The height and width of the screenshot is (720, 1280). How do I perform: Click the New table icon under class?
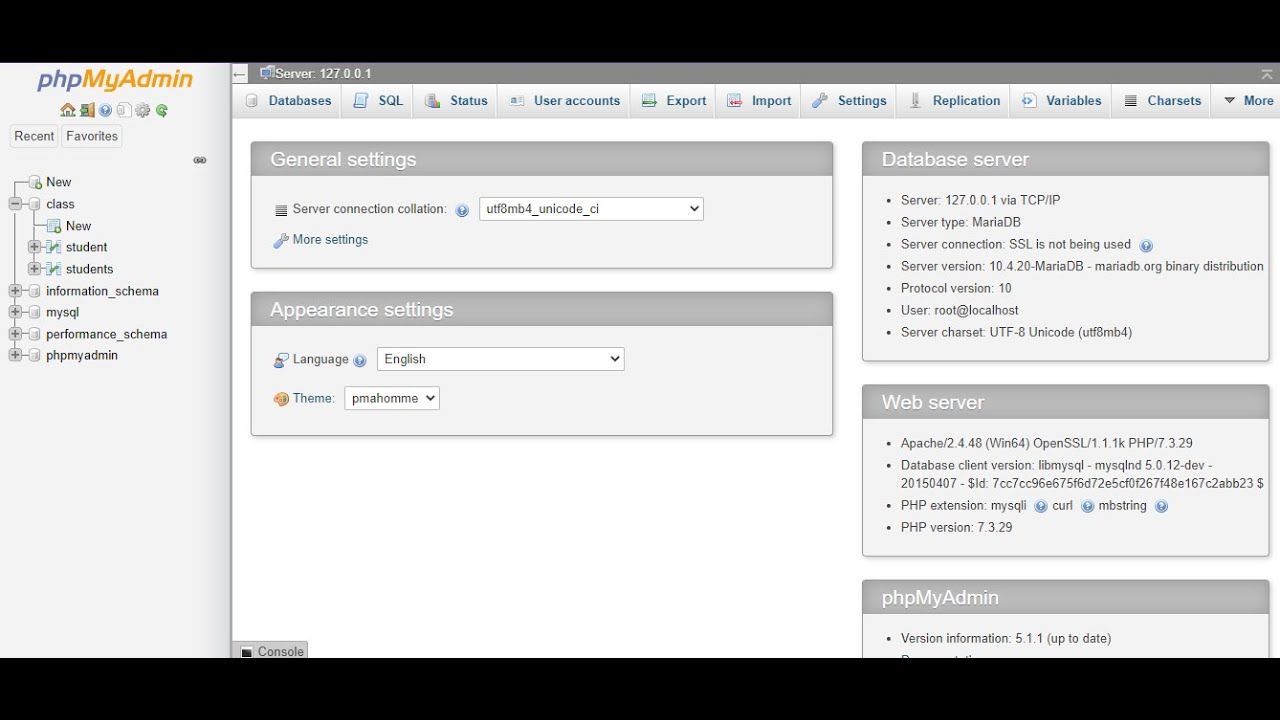coord(54,226)
